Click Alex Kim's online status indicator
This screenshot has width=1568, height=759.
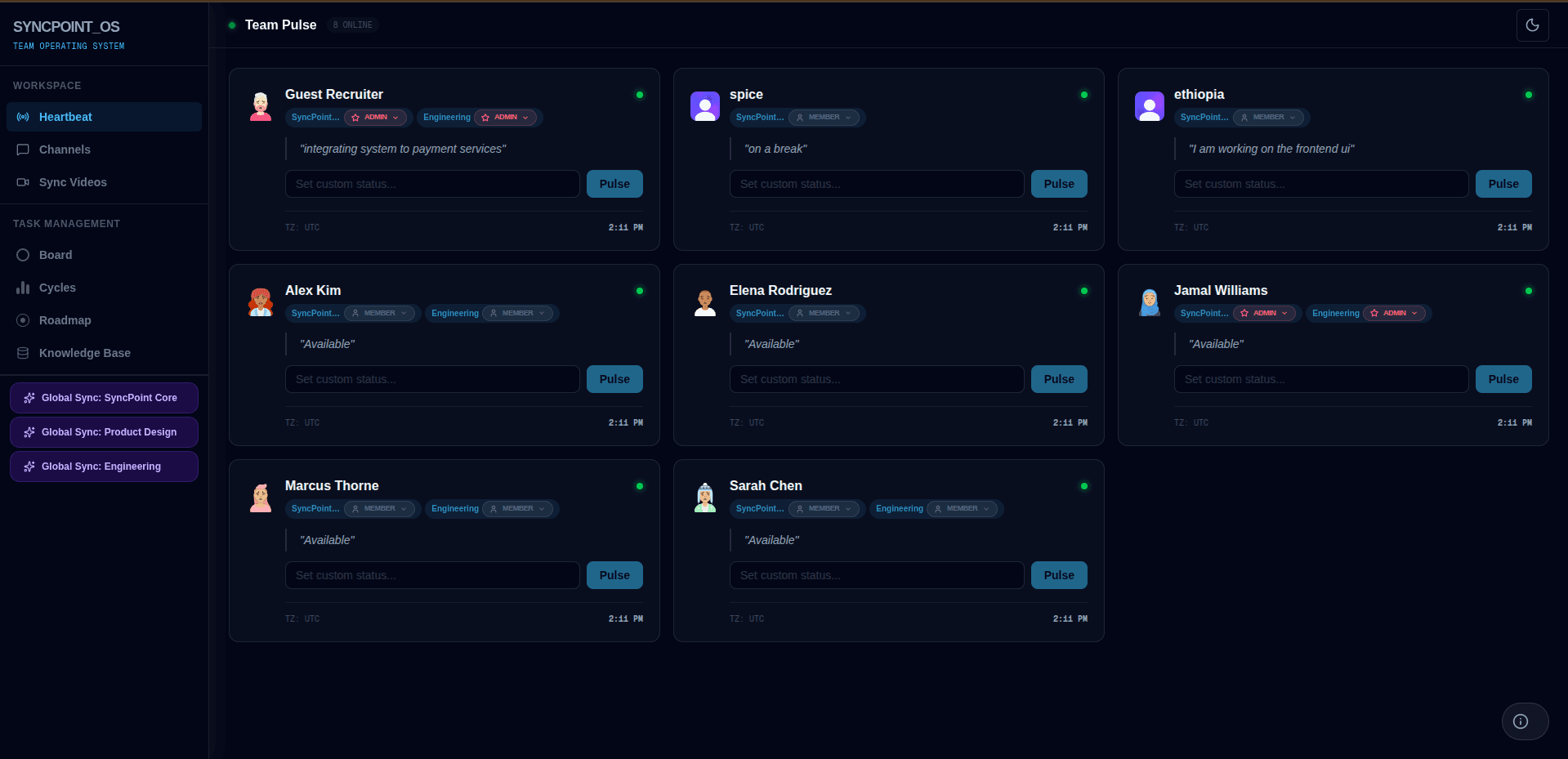coord(640,291)
